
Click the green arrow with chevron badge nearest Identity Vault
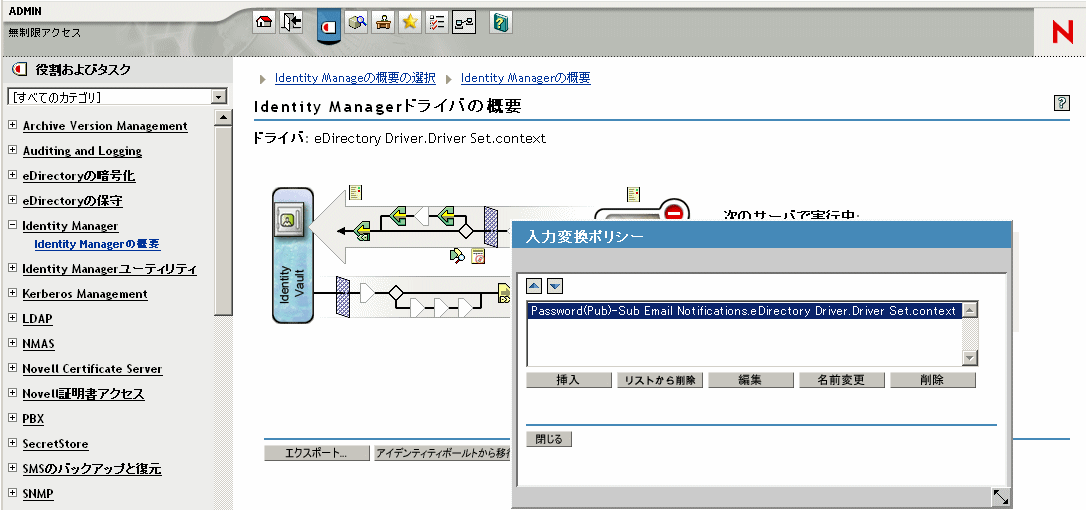[x=362, y=229]
